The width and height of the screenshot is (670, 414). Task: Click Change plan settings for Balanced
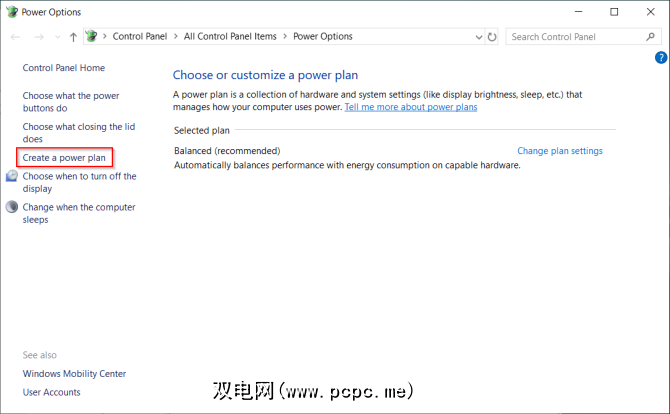pos(560,151)
